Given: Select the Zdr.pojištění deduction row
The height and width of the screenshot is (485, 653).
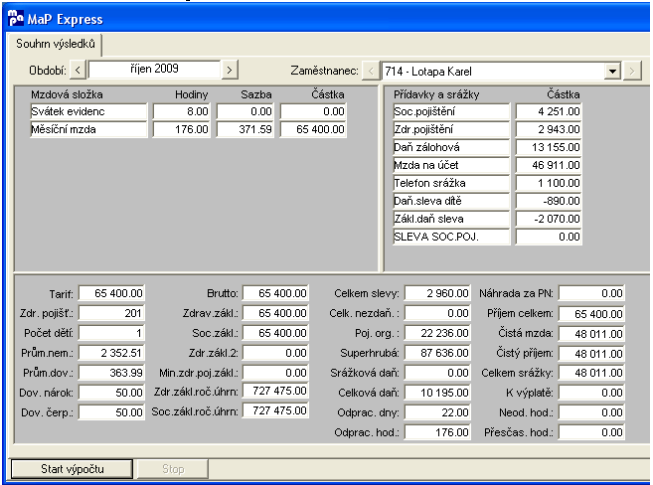Looking at the screenshot, I should click(451, 129).
